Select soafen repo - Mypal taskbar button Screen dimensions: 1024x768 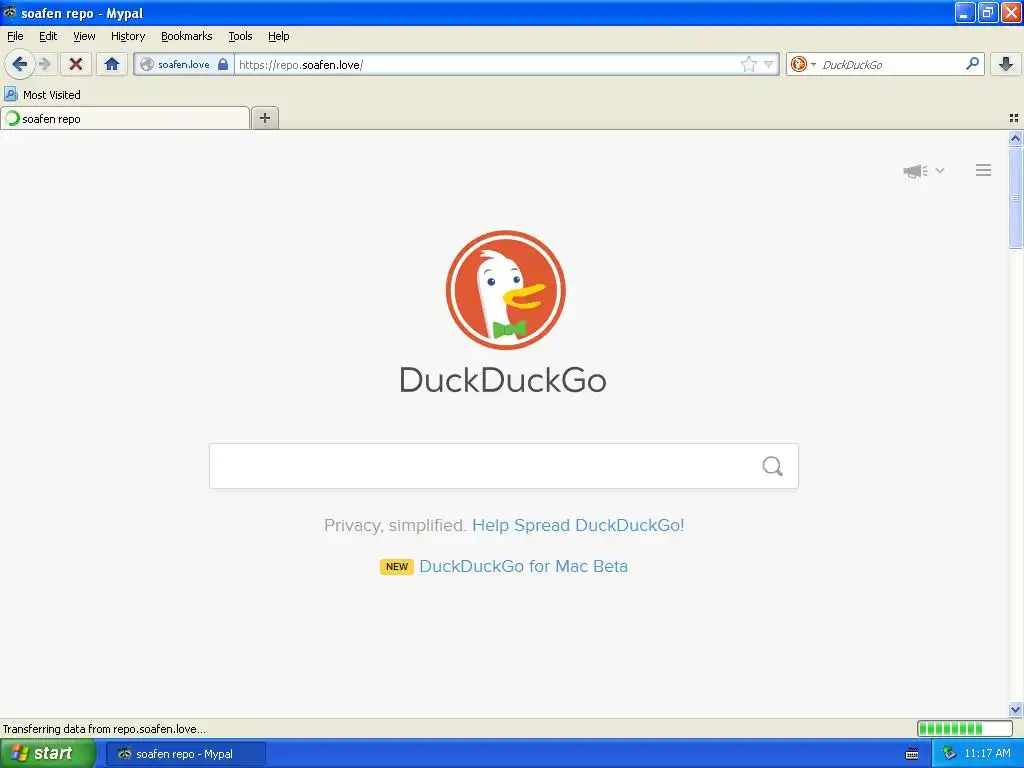(185, 754)
